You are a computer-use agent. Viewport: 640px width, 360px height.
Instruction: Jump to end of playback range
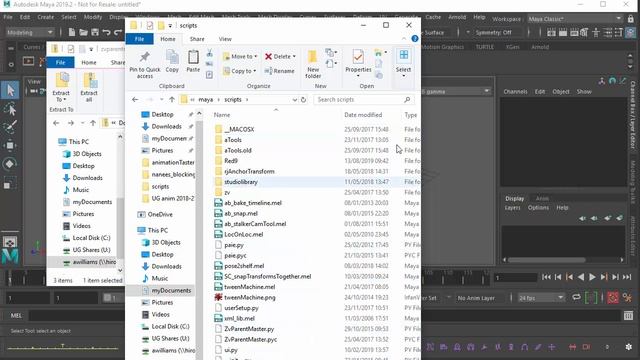(627, 277)
